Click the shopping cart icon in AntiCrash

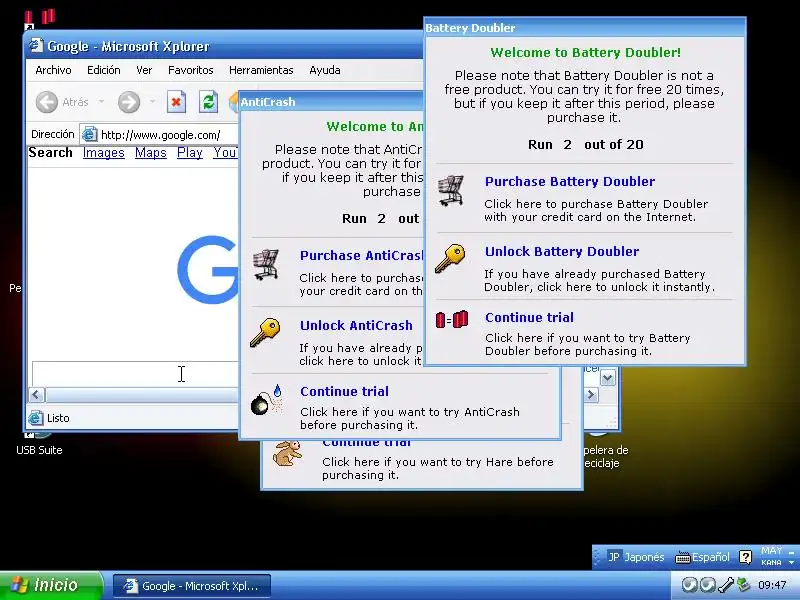coord(266,264)
